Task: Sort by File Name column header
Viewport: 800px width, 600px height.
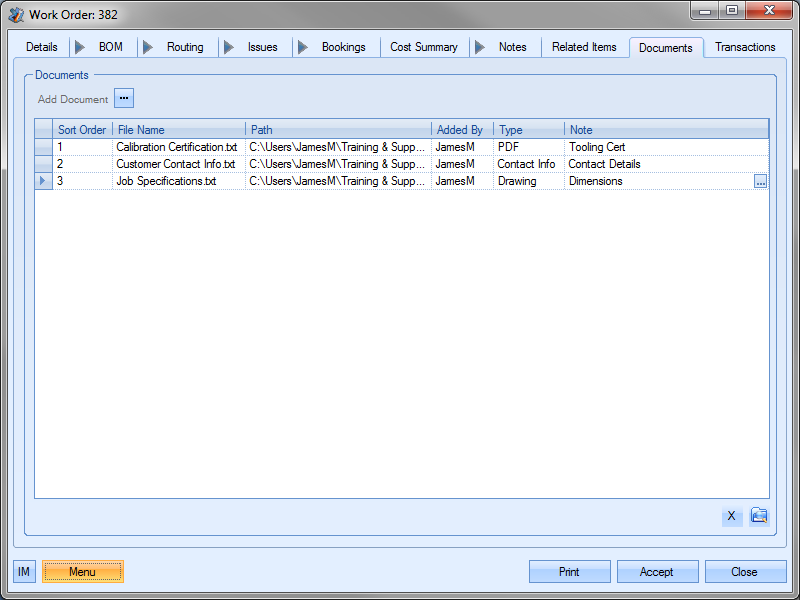Action: 178,130
